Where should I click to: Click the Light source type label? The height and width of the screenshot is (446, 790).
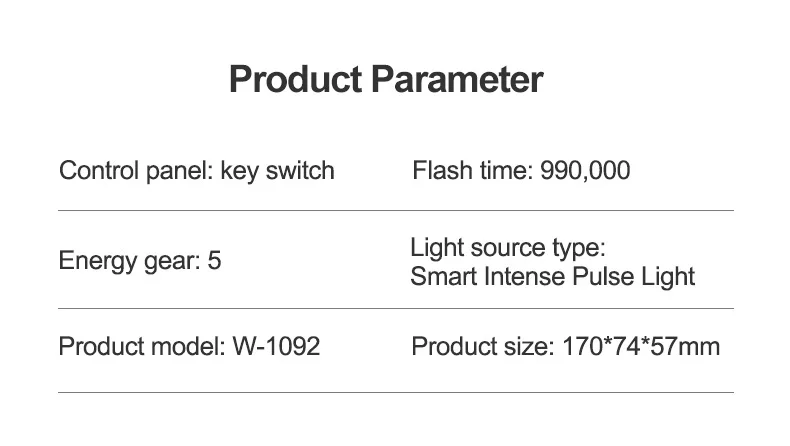point(508,247)
